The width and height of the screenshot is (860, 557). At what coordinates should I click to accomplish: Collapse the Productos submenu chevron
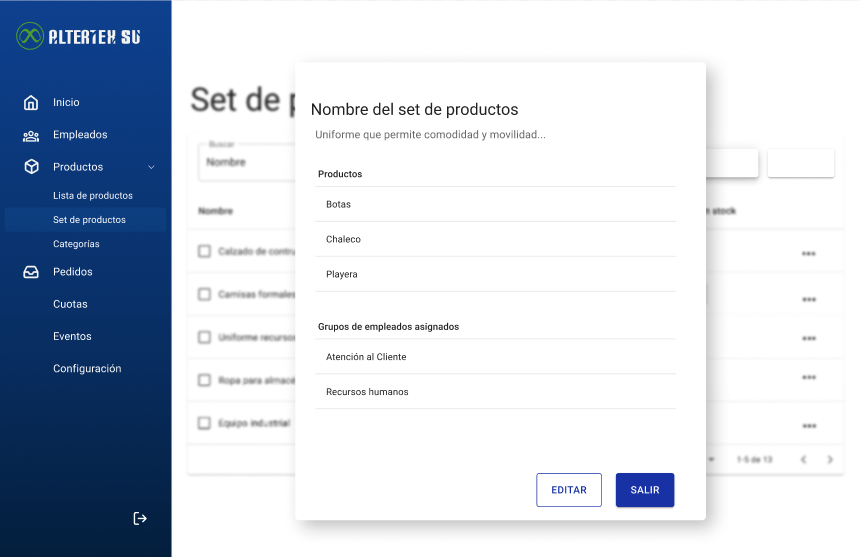[x=151, y=167]
